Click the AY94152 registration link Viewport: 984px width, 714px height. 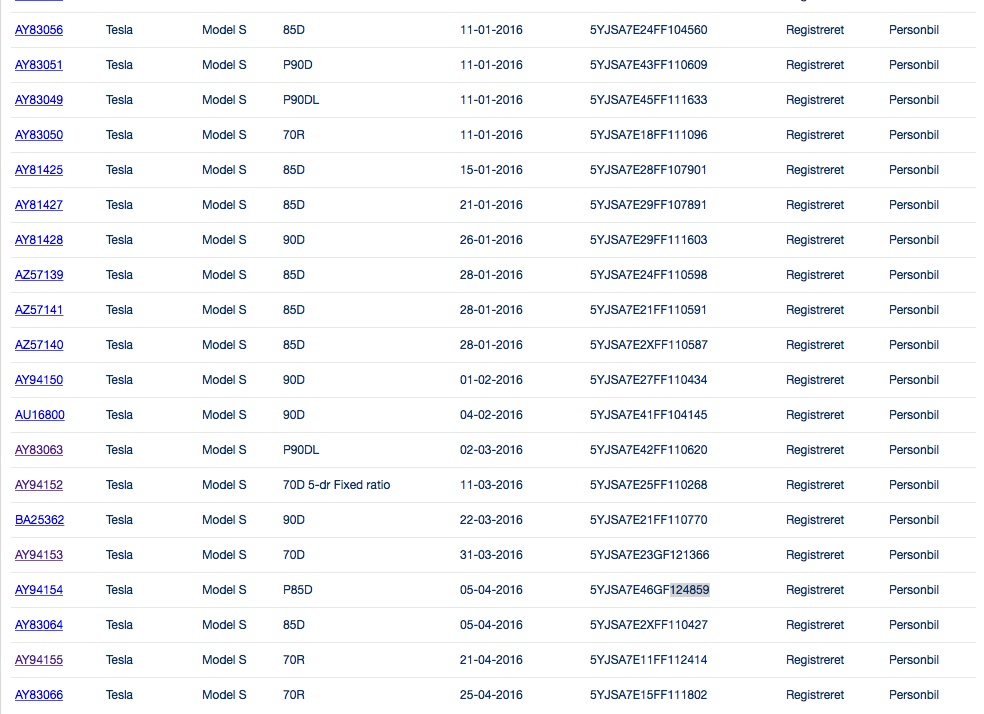pyautogui.click(x=39, y=485)
